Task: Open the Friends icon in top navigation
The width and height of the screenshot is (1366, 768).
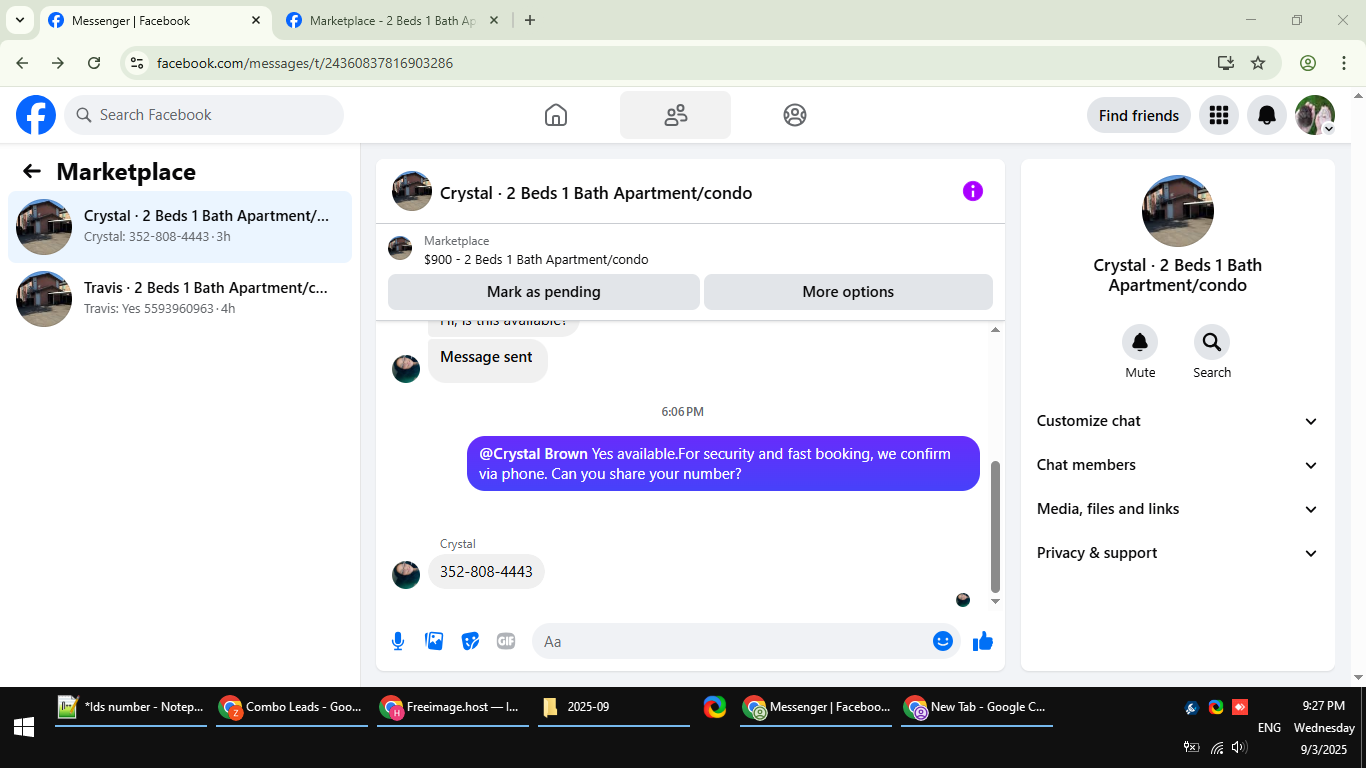Action: [675, 115]
